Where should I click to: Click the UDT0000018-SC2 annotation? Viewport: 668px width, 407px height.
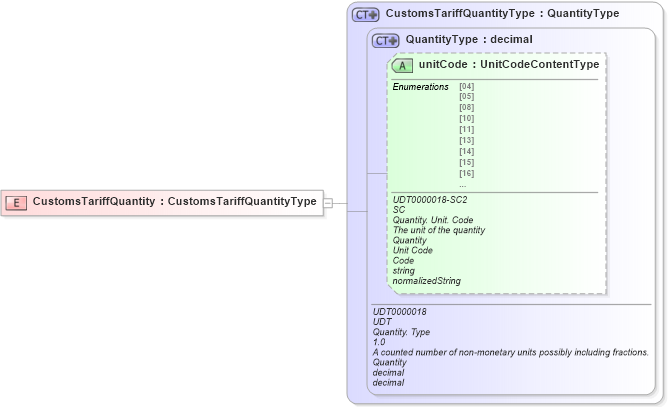tap(430, 200)
